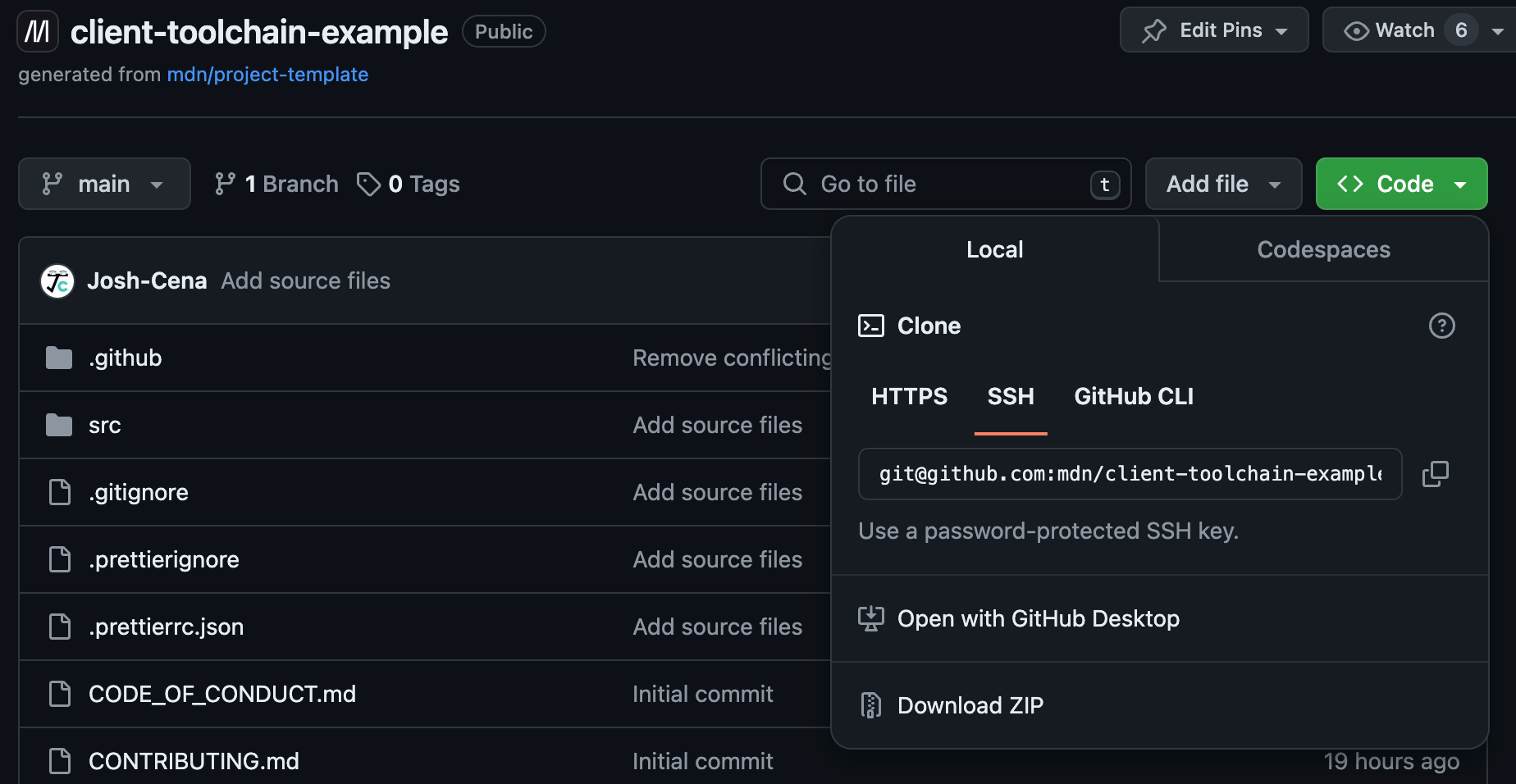Open the Edit Pins dropdown
The height and width of the screenshot is (784, 1516).
1214,30
